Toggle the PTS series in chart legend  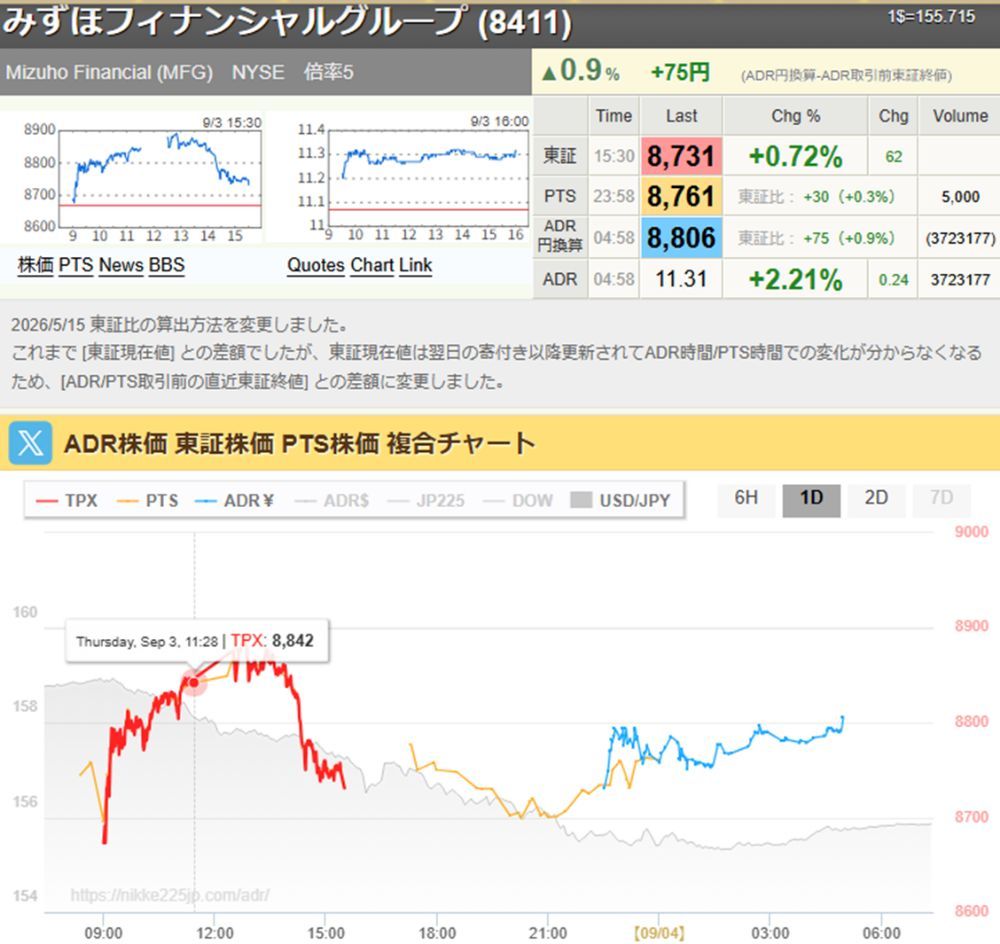tap(147, 501)
